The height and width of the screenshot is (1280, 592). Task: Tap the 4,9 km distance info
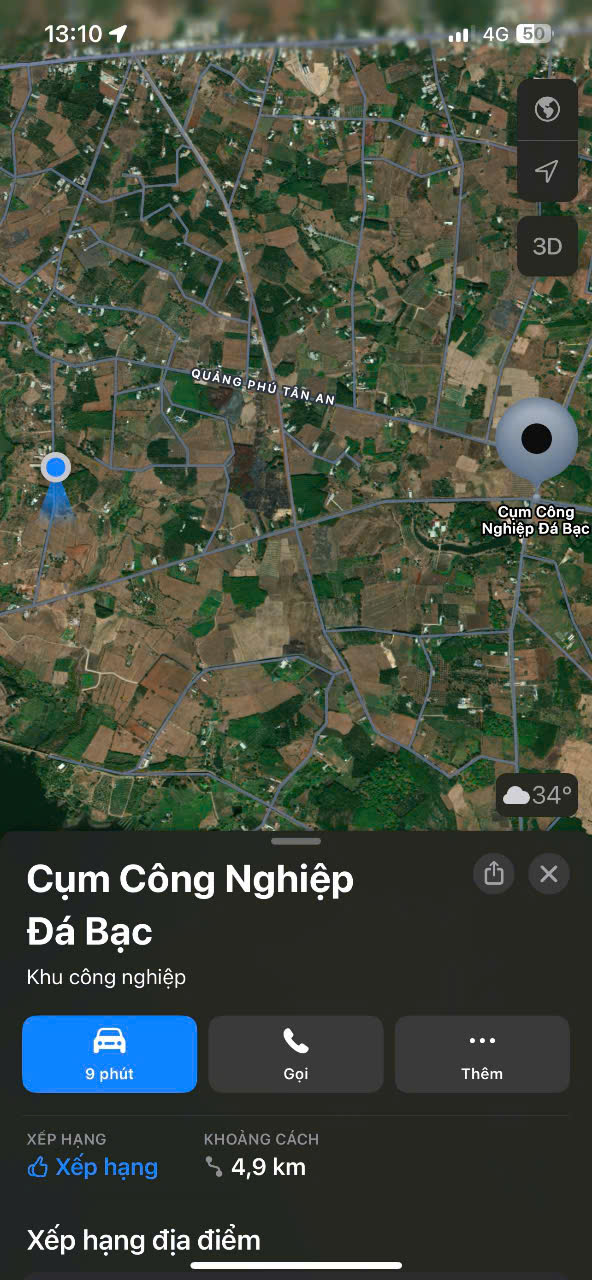(255, 1167)
